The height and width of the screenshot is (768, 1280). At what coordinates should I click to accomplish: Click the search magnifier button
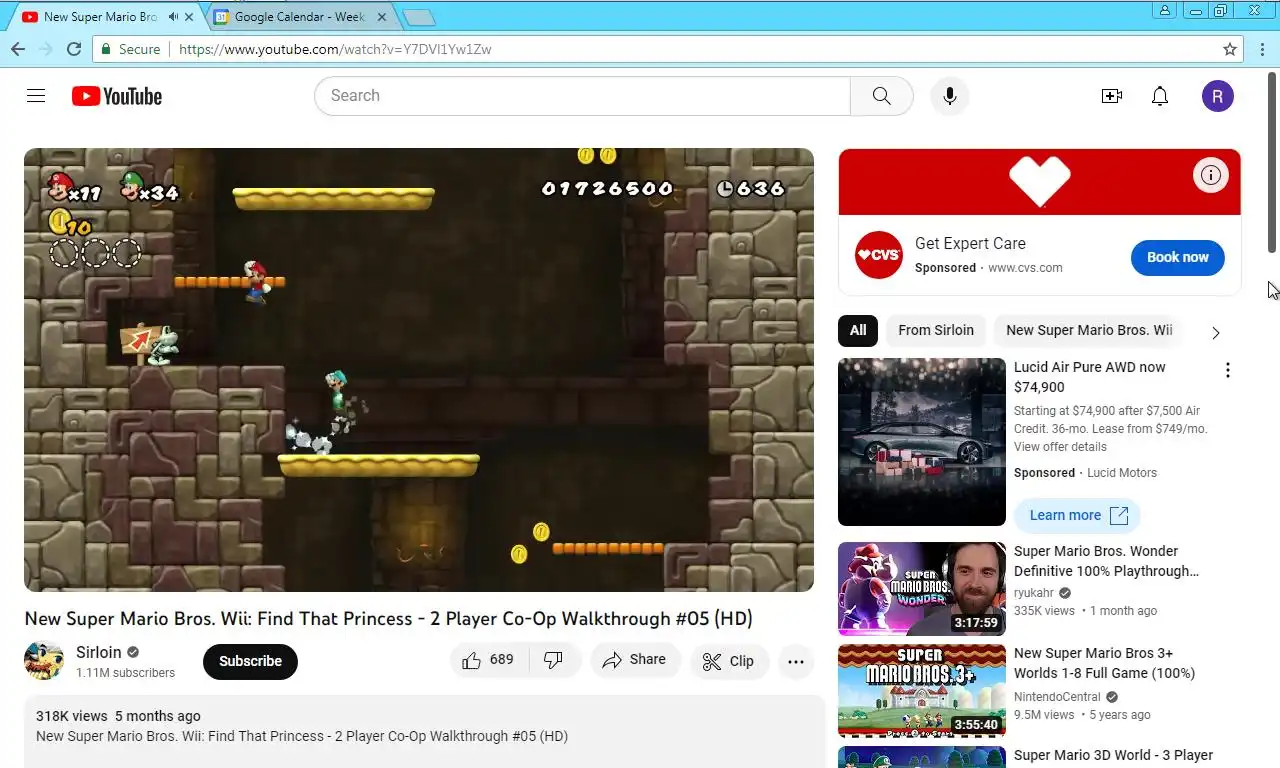tap(881, 96)
